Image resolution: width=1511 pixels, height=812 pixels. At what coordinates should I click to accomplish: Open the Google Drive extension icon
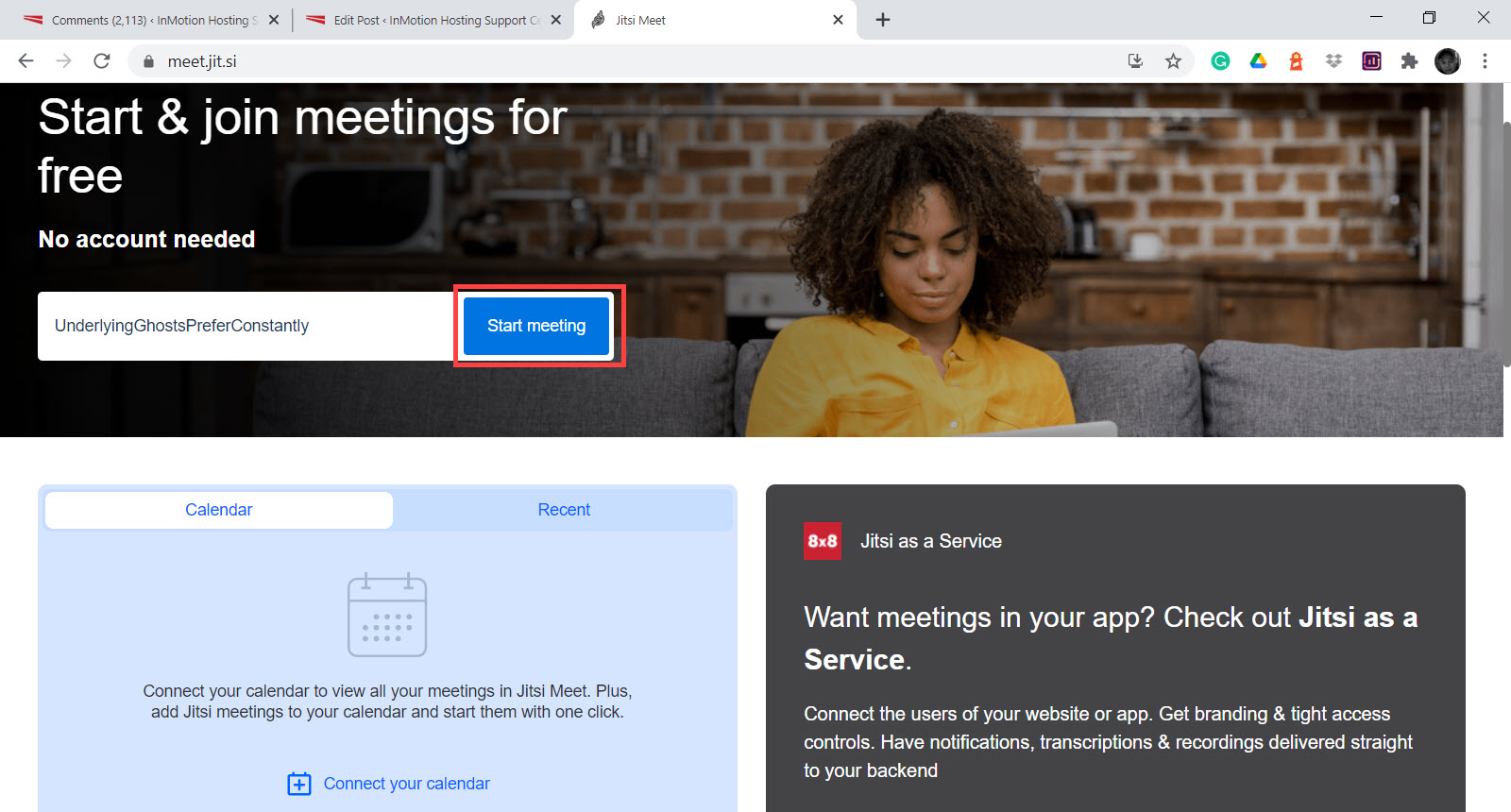[x=1258, y=61]
